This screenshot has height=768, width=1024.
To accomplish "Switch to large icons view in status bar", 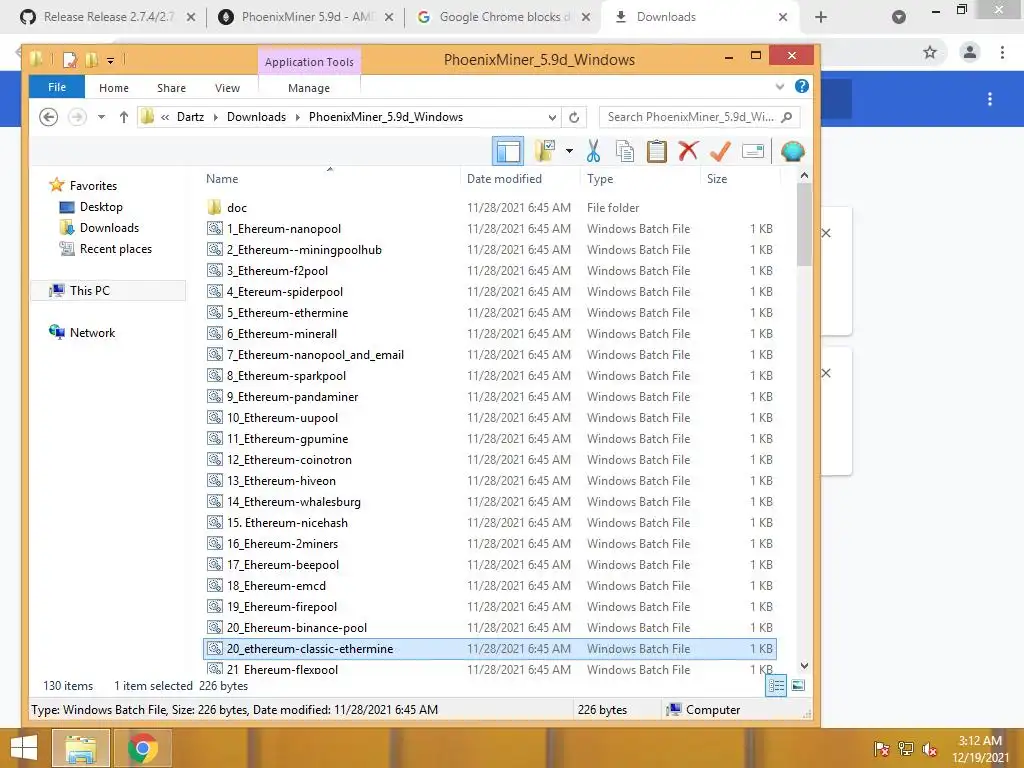I will pyautogui.click(x=798, y=686).
